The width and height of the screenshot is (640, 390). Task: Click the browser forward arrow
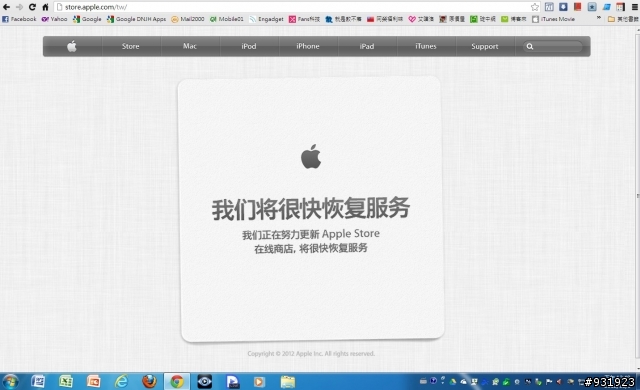19,7
